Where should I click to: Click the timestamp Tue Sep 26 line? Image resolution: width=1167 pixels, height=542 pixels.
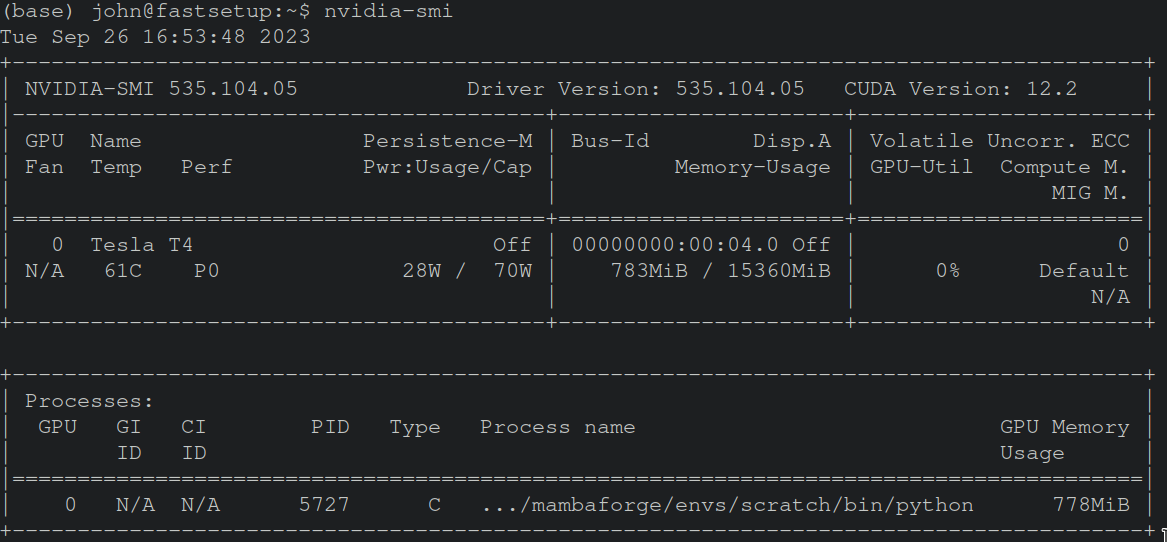(x=155, y=37)
